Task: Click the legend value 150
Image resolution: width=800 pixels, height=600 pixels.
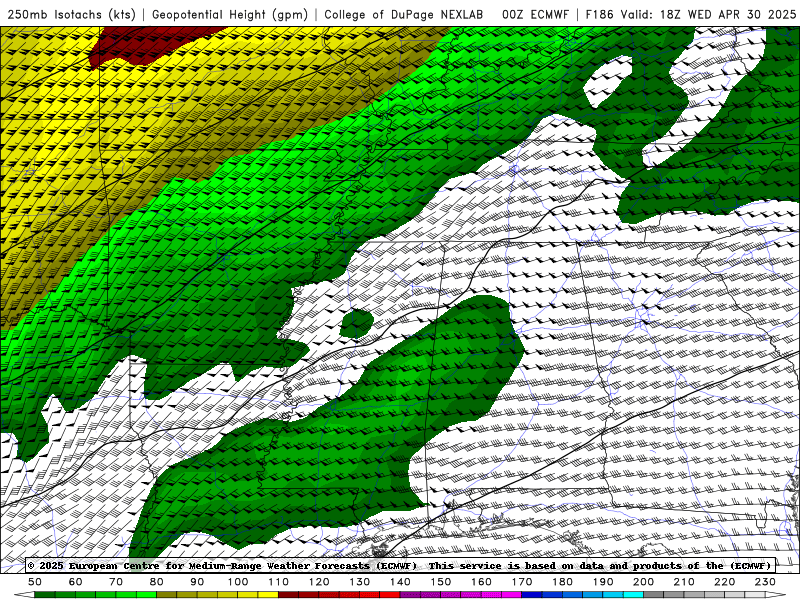Action: point(441,582)
